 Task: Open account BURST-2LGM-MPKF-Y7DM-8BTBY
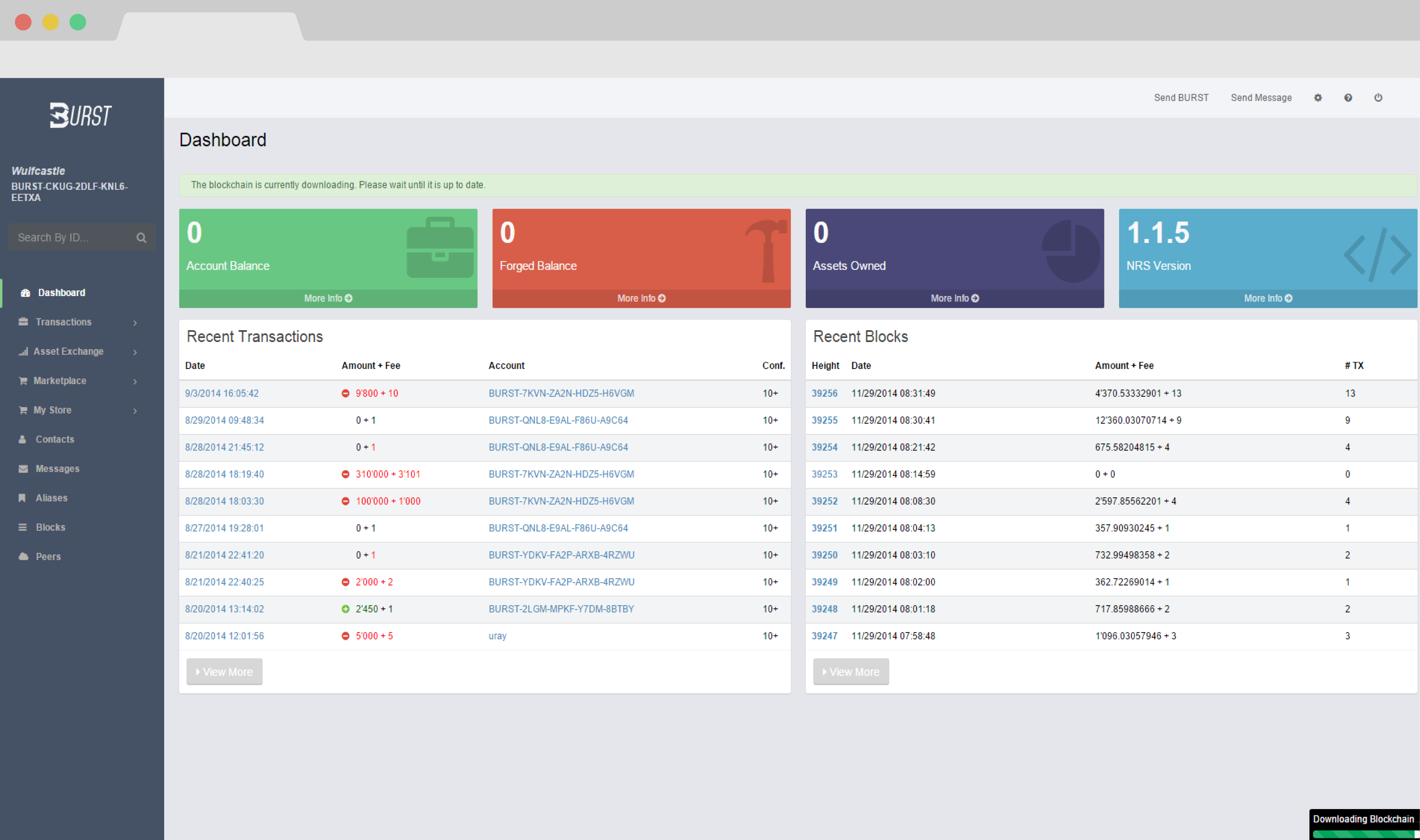pyautogui.click(x=561, y=609)
